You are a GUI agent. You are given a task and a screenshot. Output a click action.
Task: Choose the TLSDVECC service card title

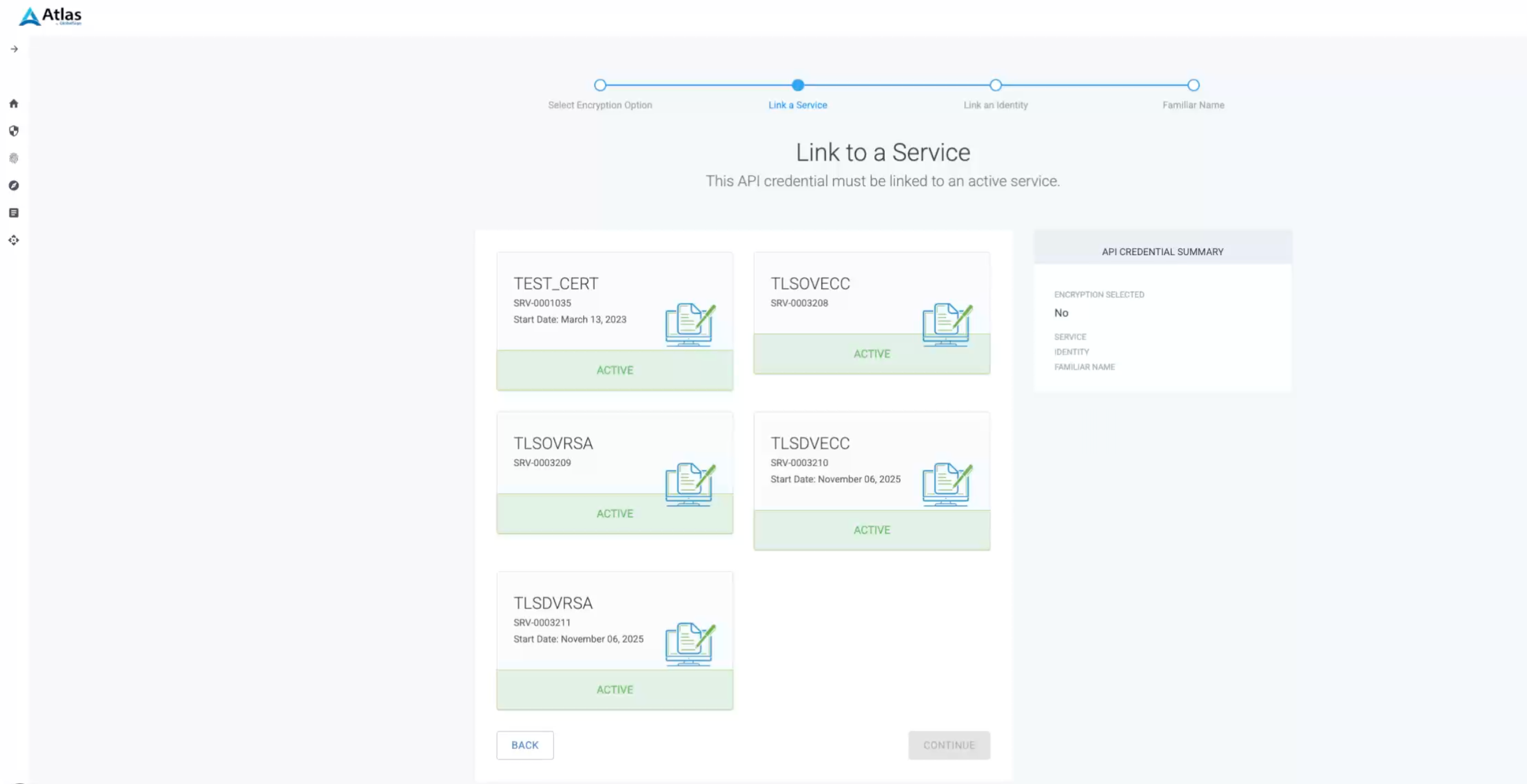tap(810, 443)
